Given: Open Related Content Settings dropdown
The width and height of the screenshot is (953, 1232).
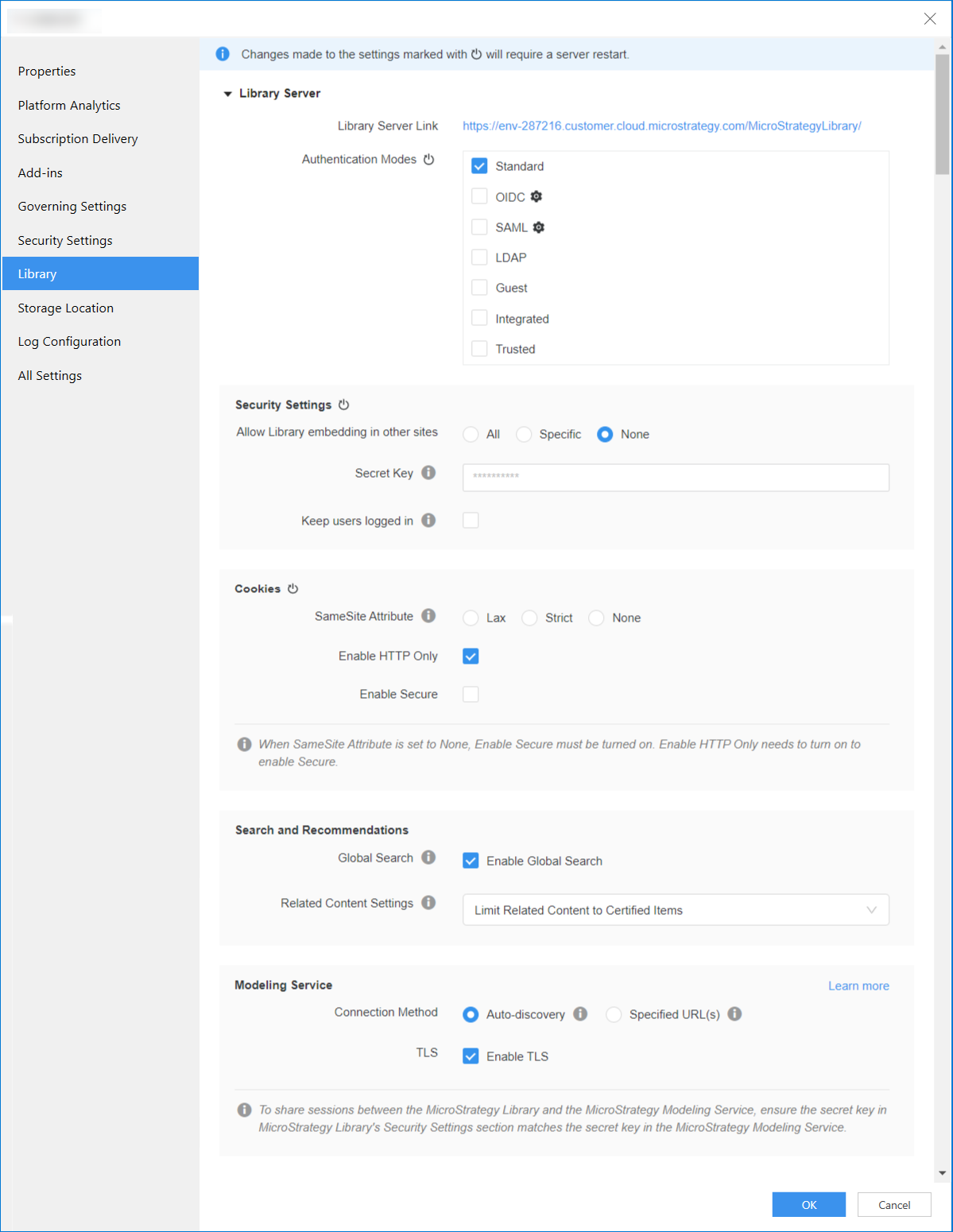Looking at the screenshot, I should click(675, 910).
